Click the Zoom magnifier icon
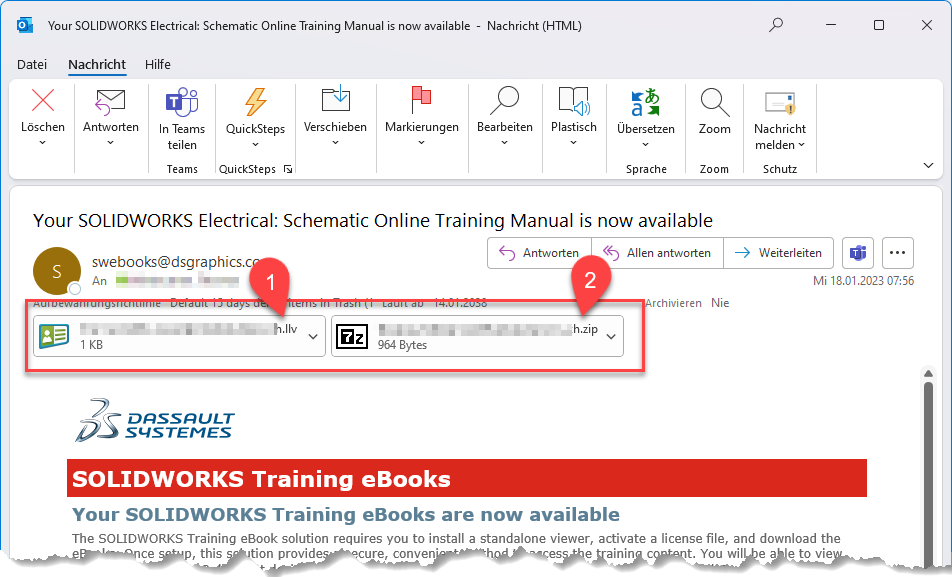 [x=714, y=101]
